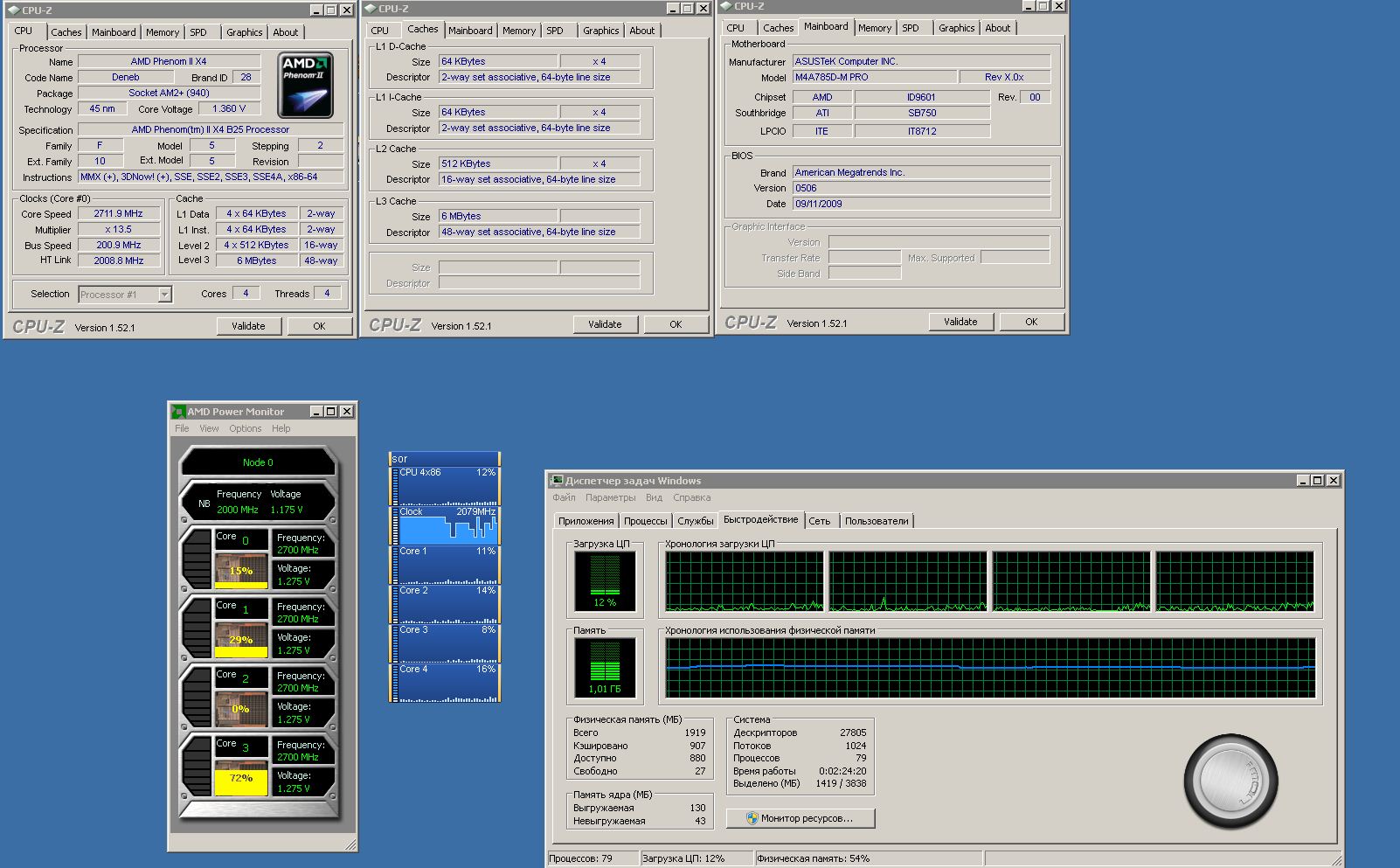Screen dimensions: 1400x868
Task: Click status bar text Загрузка ЦП: 12%
Action: click(683, 858)
